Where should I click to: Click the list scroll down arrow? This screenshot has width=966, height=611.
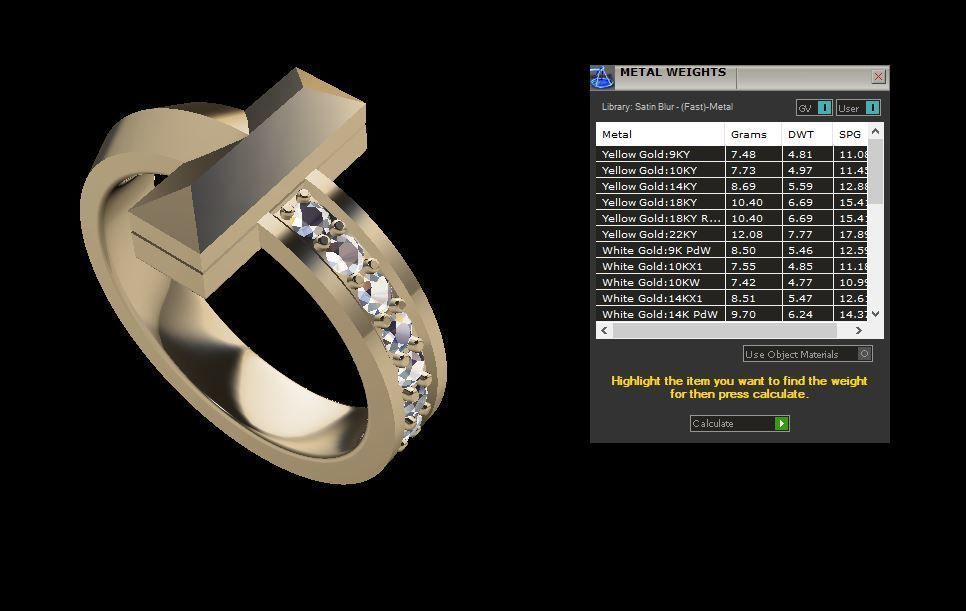pyautogui.click(x=875, y=314)
